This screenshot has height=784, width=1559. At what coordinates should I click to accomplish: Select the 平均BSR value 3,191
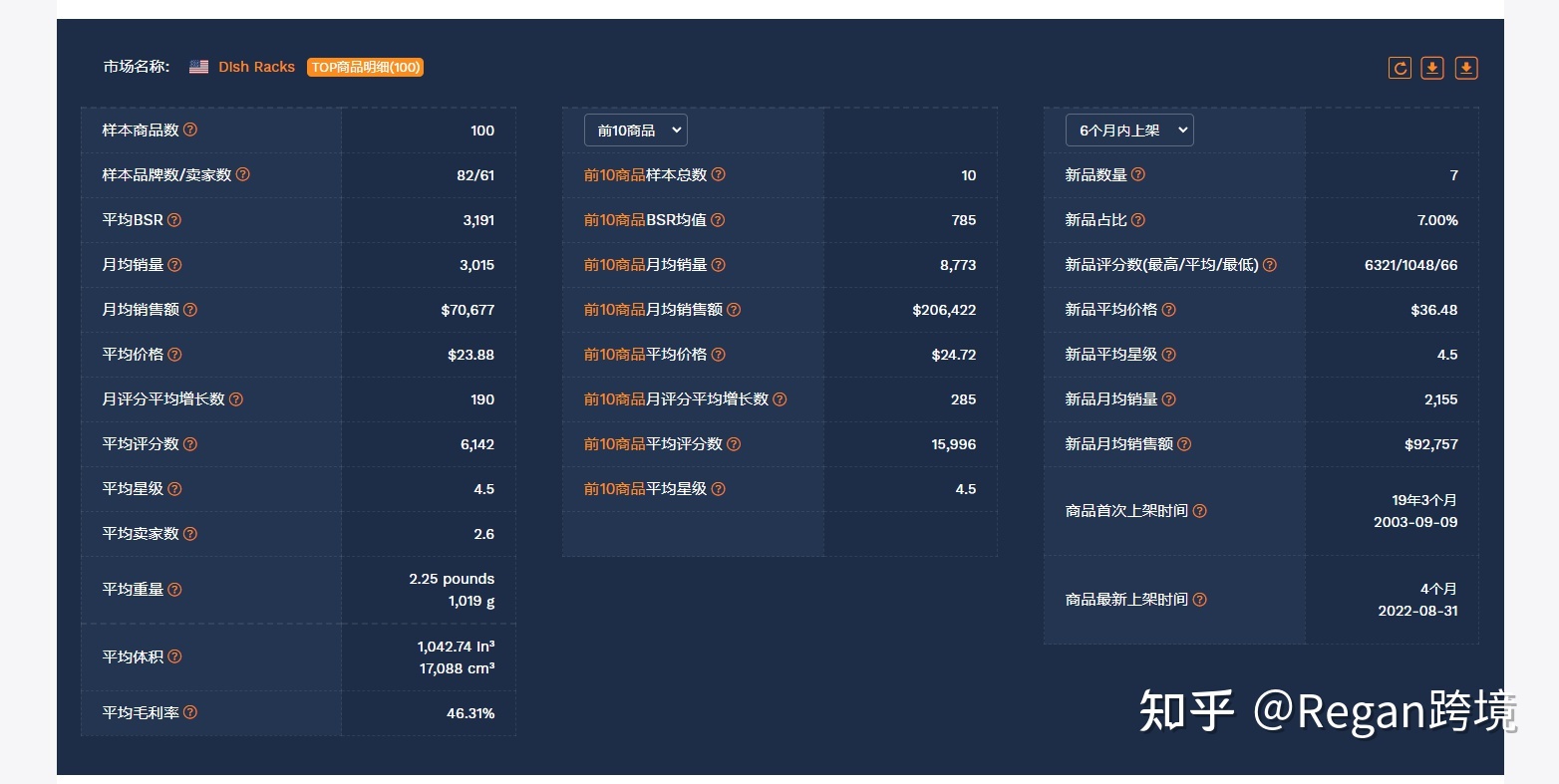pos(478,220)
